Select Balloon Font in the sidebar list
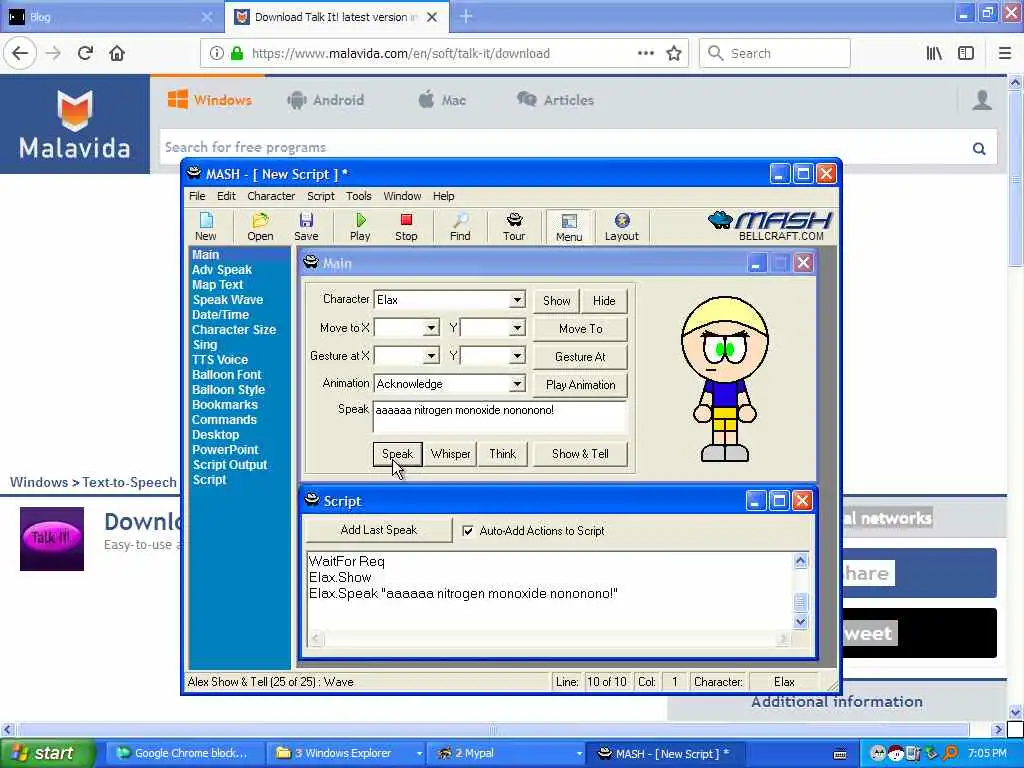1024x768 pixels. [227, 375]
